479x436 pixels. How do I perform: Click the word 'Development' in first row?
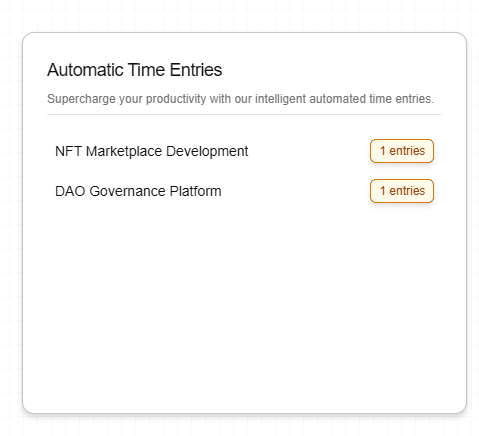(x=207, y=151)
